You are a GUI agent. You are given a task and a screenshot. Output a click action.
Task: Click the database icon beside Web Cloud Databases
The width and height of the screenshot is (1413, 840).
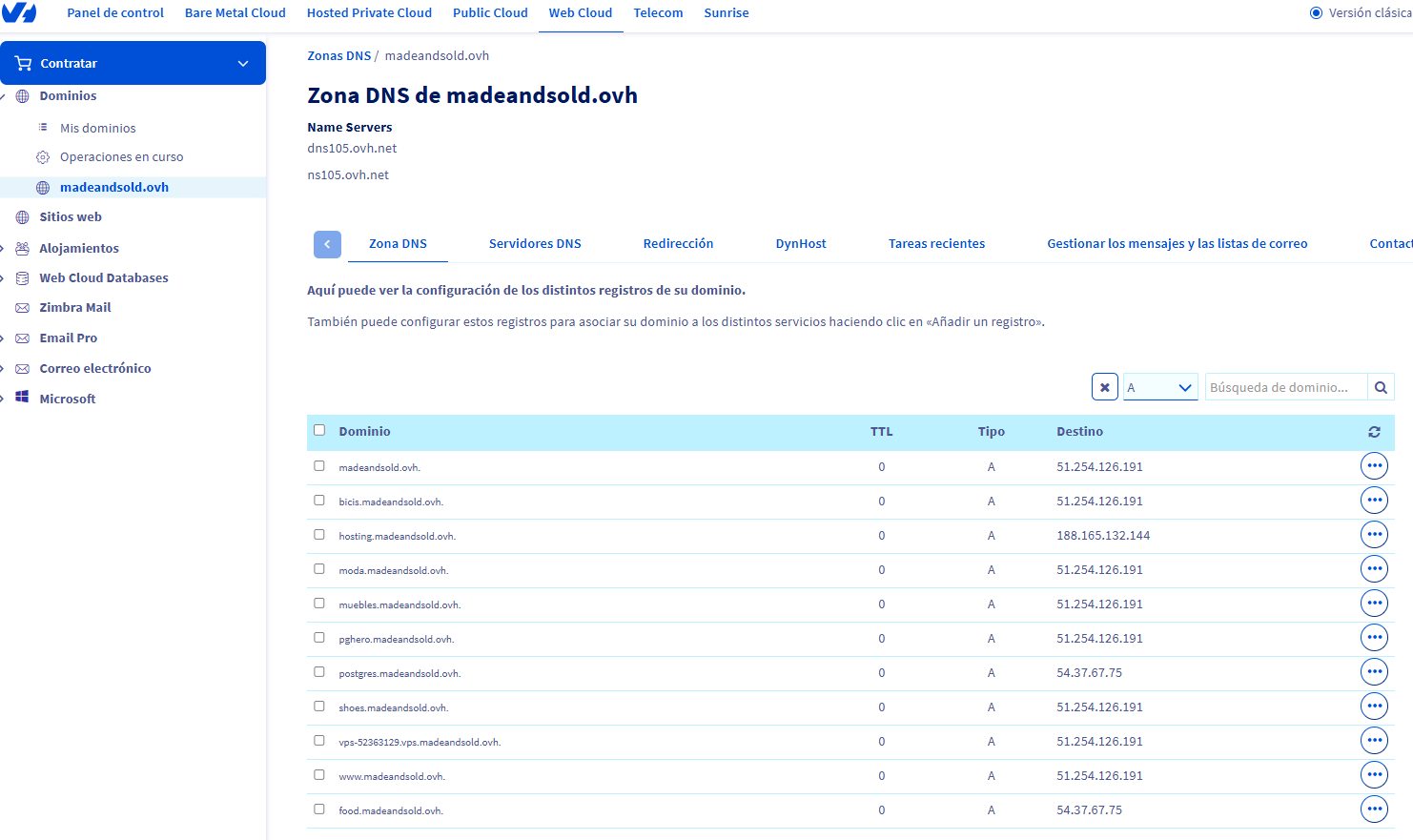23,278
